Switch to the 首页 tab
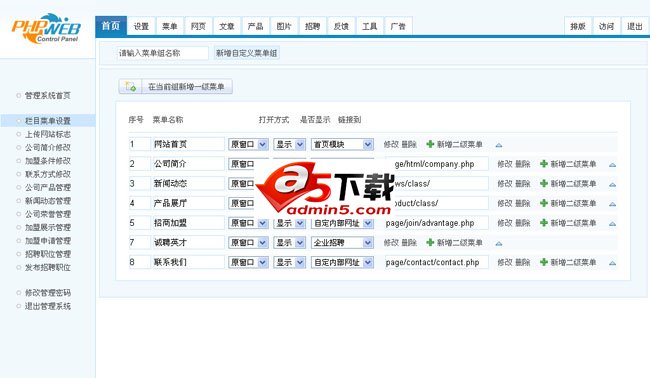Image resolution: width=650 pixels, height=378 pixels. point(111,26)
